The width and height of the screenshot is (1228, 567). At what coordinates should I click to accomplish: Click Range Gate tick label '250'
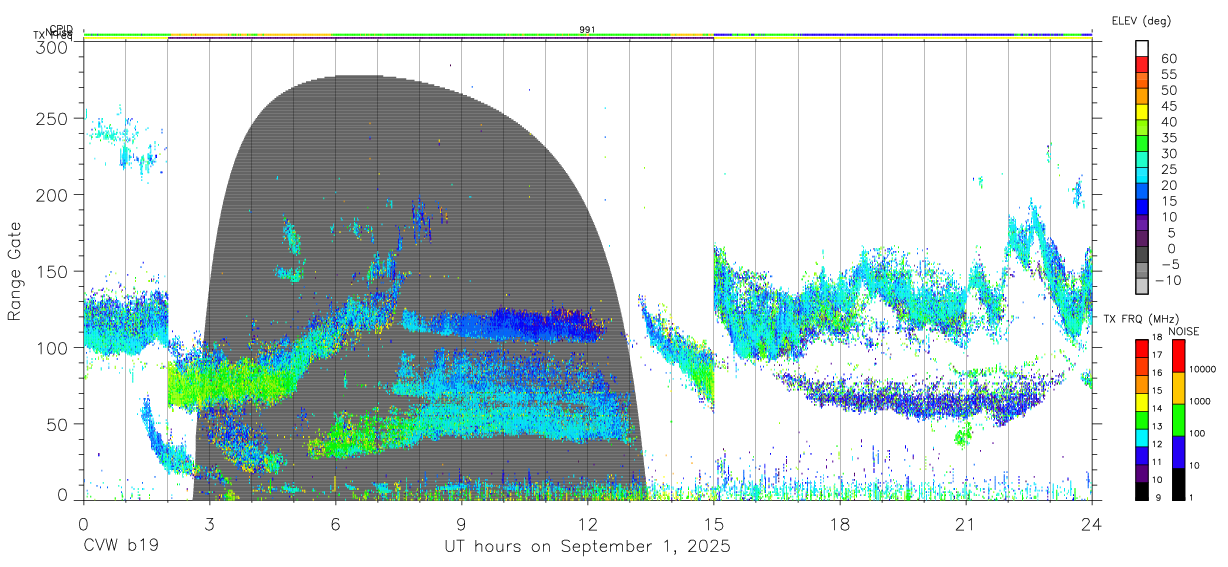(52, 118)
